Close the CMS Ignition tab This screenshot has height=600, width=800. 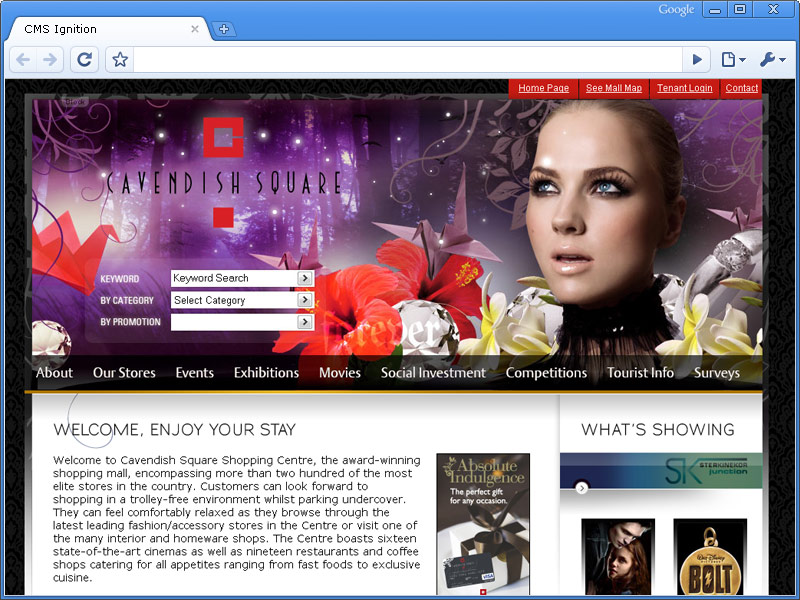[194, 29]
